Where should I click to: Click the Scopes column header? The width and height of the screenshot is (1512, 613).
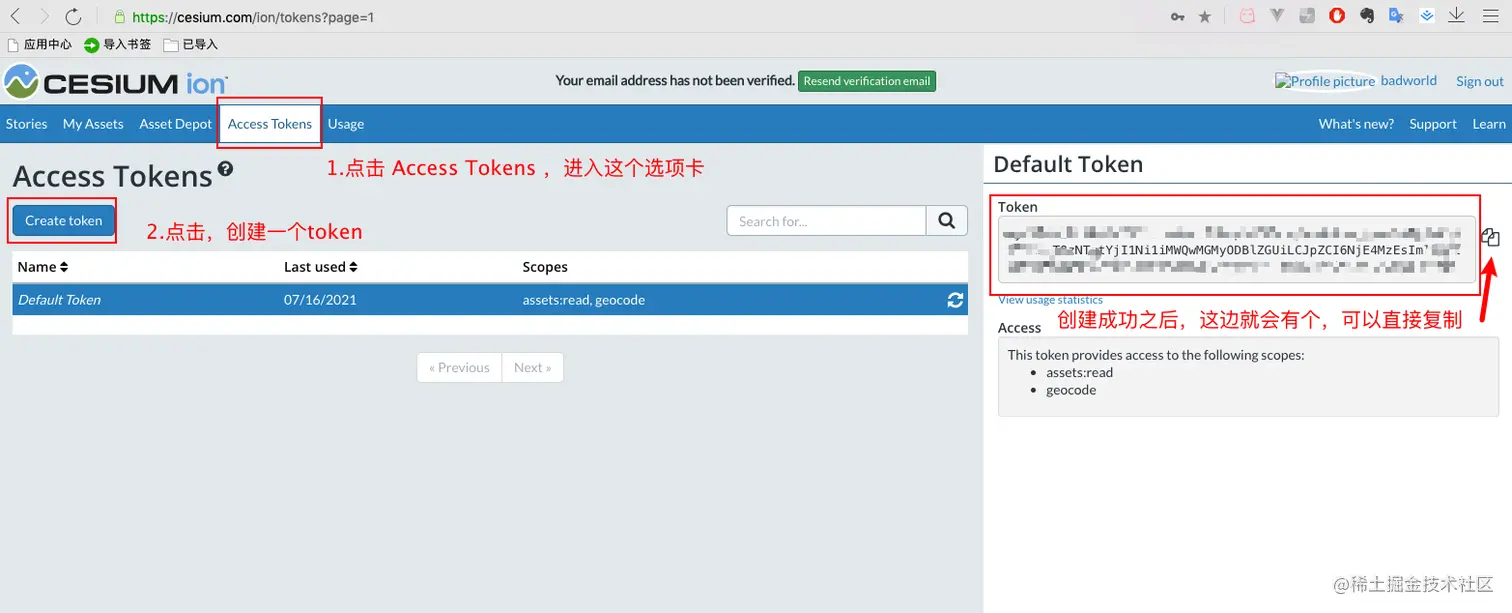(x=545, y=267)
